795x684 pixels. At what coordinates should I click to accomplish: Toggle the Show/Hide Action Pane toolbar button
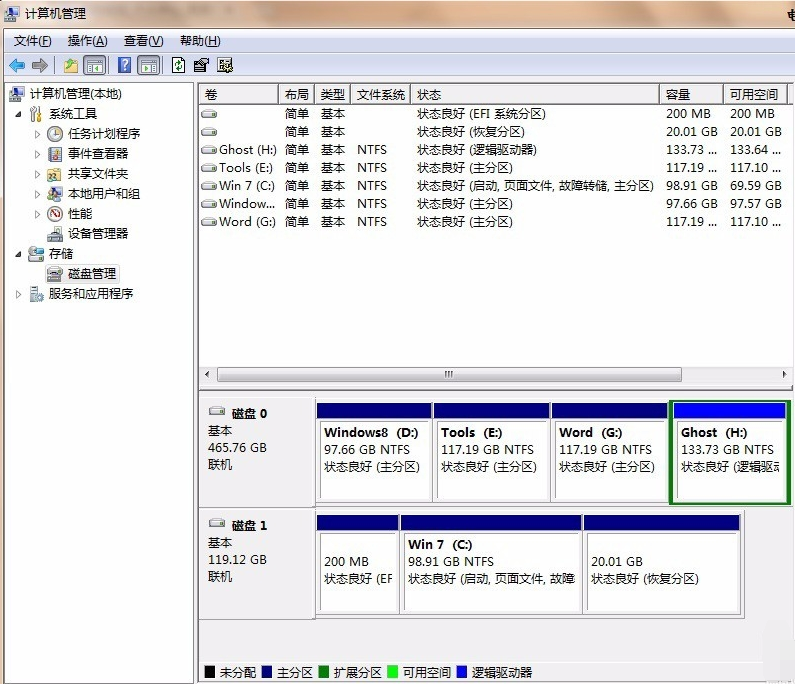click(148, 65)
